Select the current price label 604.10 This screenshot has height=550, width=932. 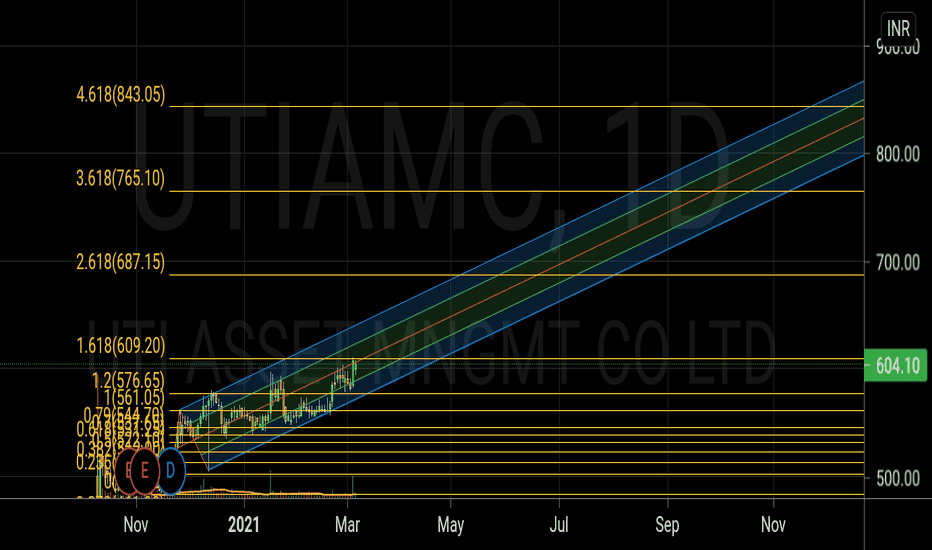click(897, 365)
